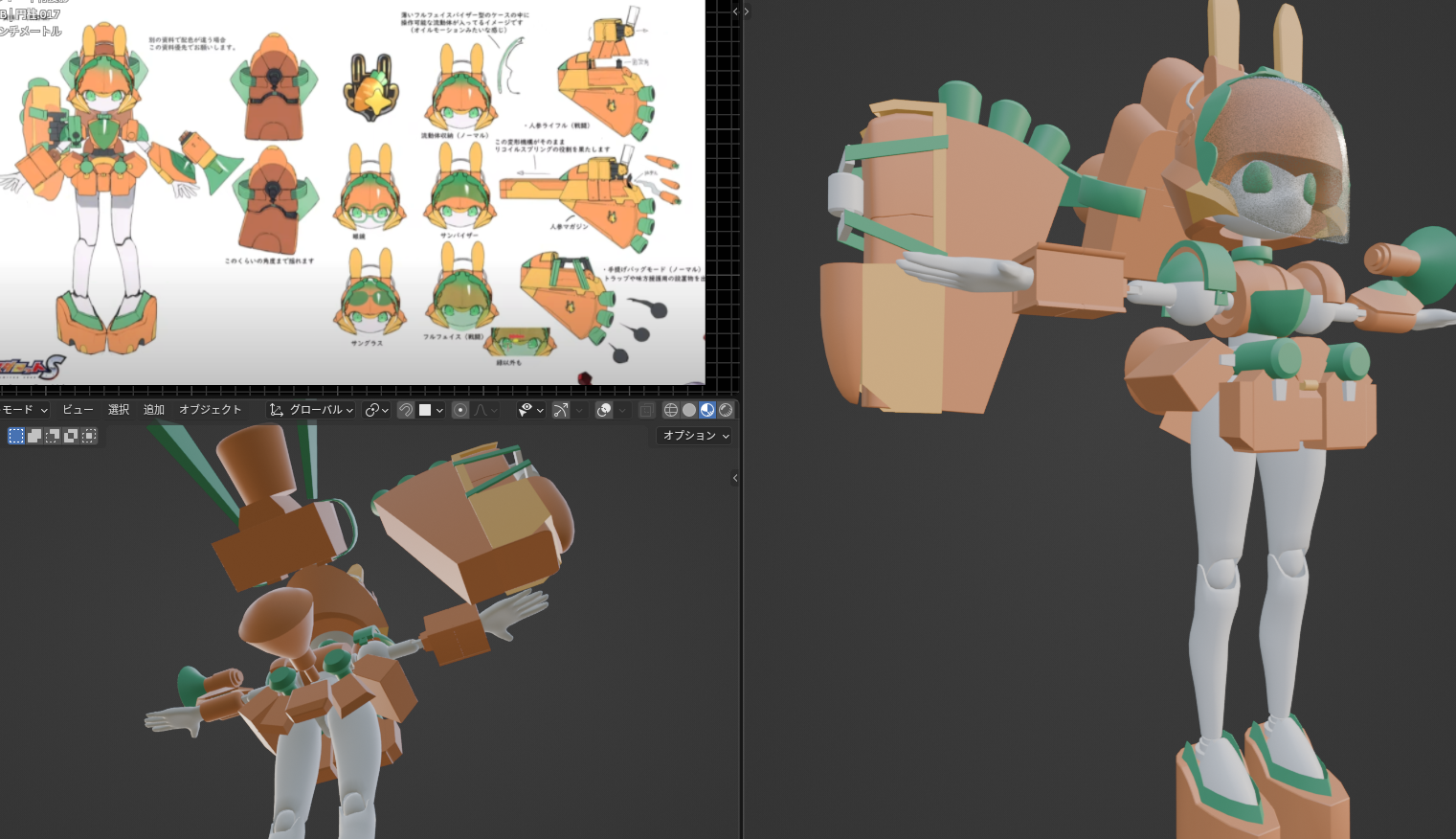The width and height of the screenshot is (1456, 839).
Task: Click the 選択 menu button
Action: [x=119, y=410]
